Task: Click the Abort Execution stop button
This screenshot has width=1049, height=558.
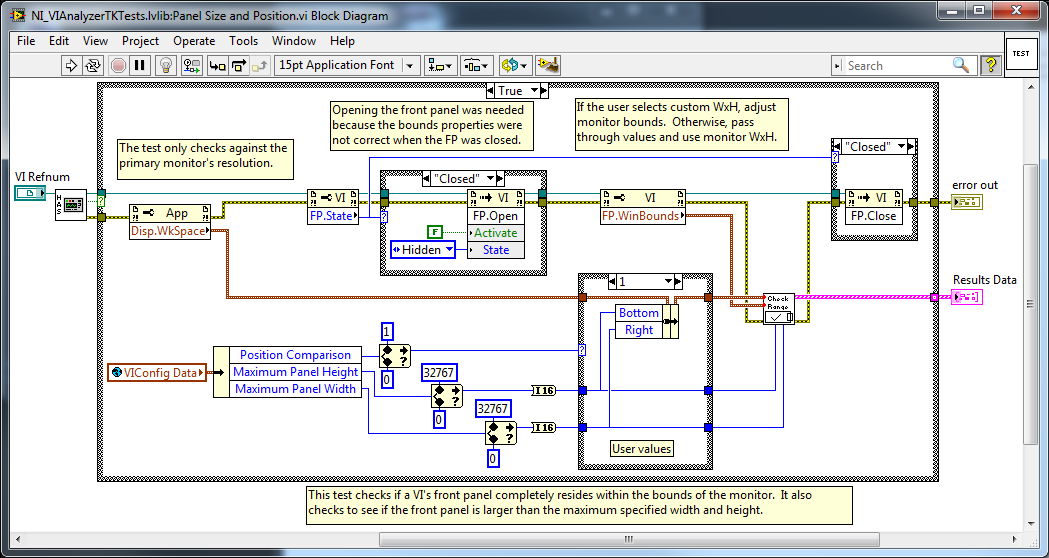Action: (x=118, y=66)
